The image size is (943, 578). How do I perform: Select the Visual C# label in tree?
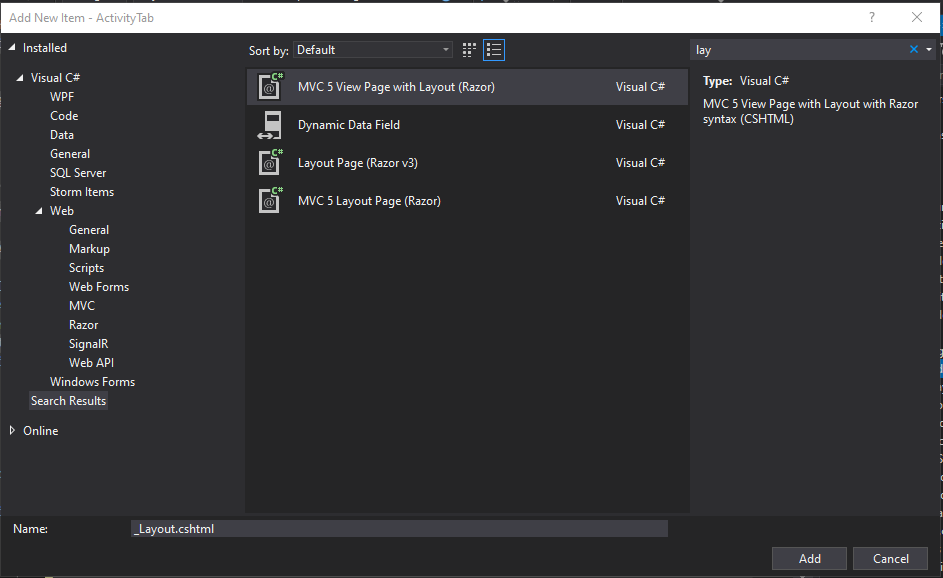(x=55, y=78)
